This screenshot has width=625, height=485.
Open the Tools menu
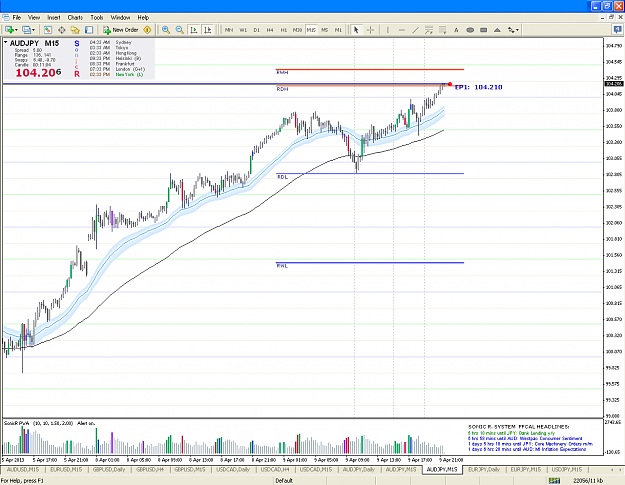96,18
